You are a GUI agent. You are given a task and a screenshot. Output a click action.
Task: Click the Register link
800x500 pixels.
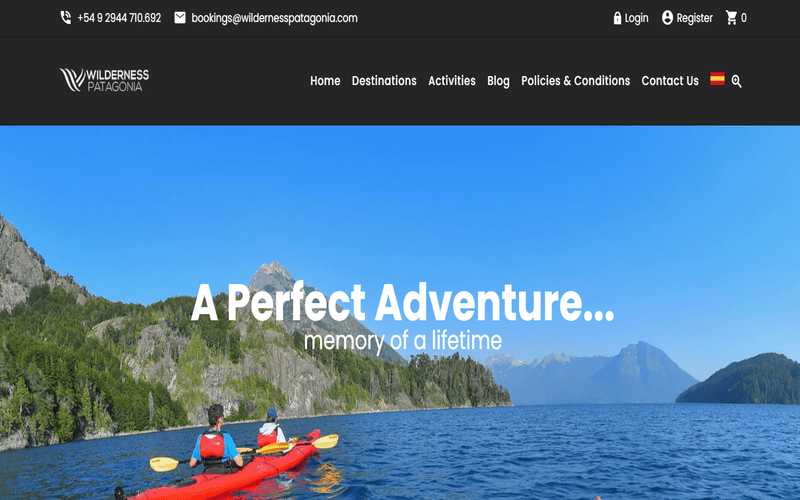coord(694,18)
